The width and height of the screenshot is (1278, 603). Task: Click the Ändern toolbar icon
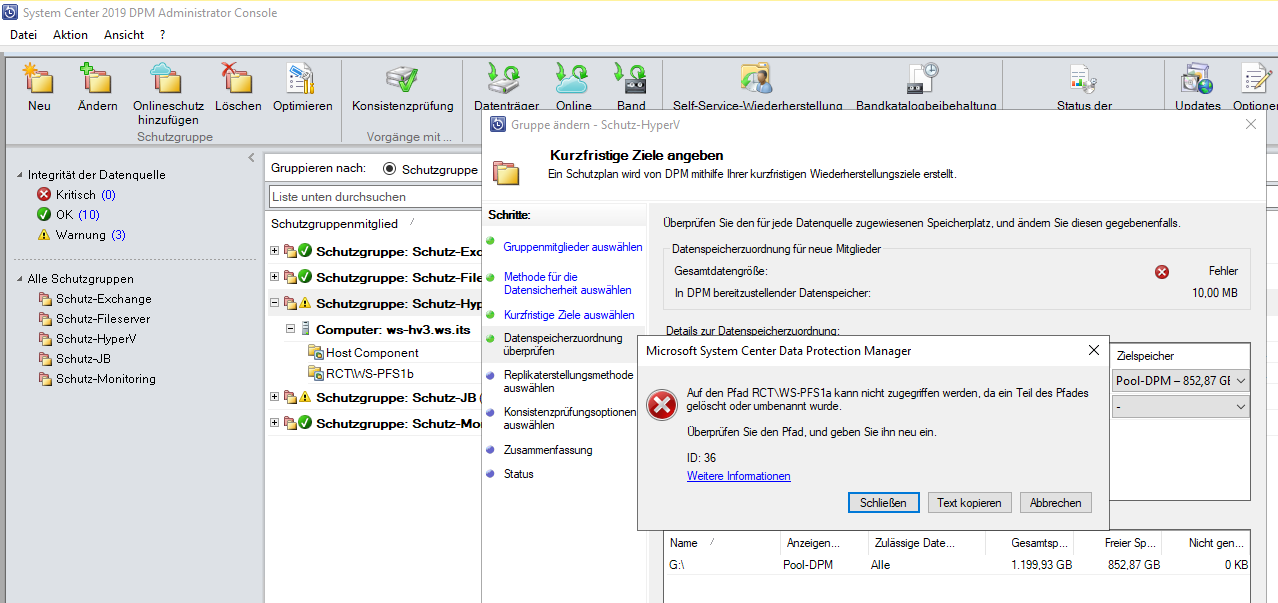click(97, 79)
